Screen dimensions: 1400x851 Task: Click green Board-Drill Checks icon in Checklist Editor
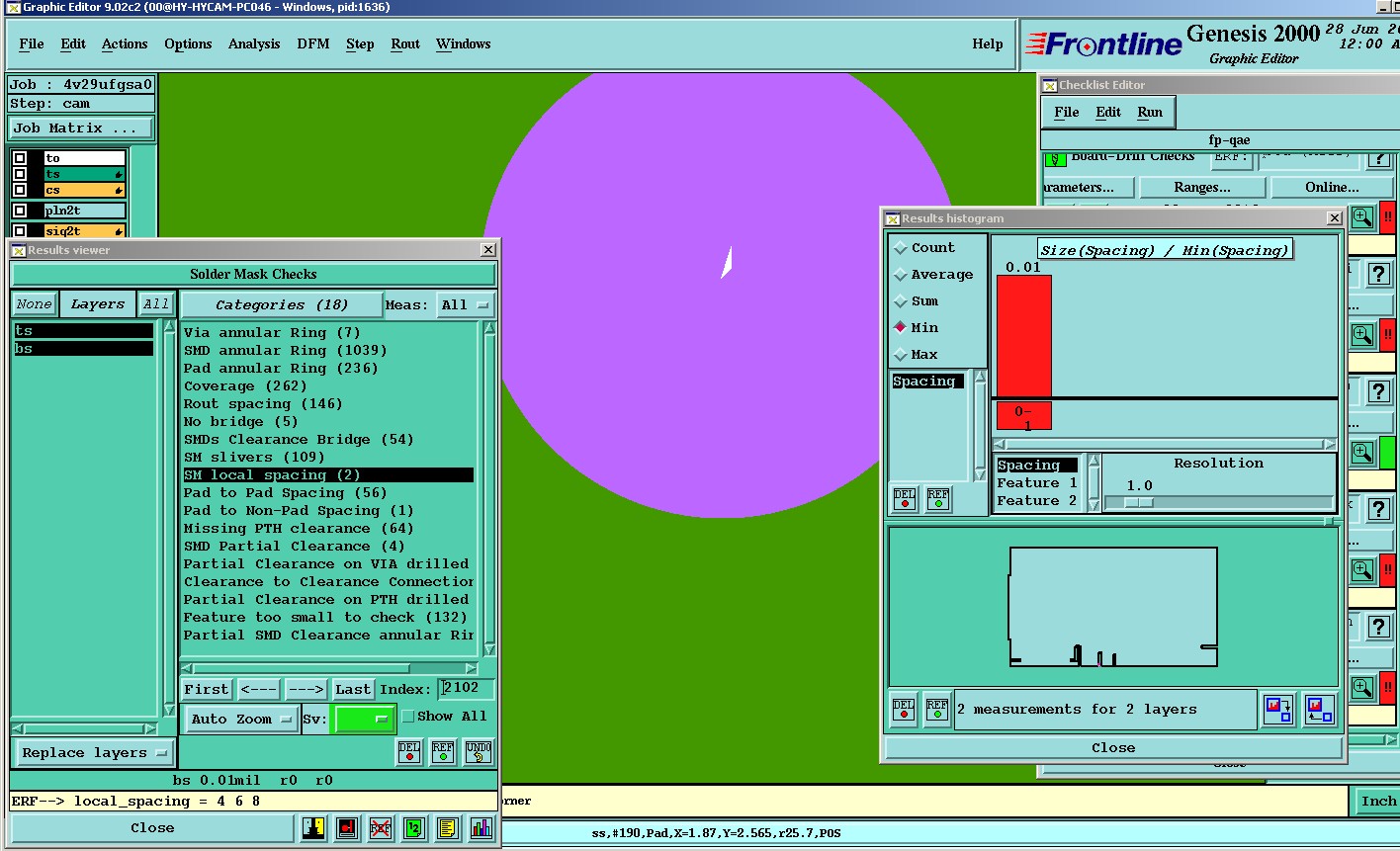[1056, 157]
